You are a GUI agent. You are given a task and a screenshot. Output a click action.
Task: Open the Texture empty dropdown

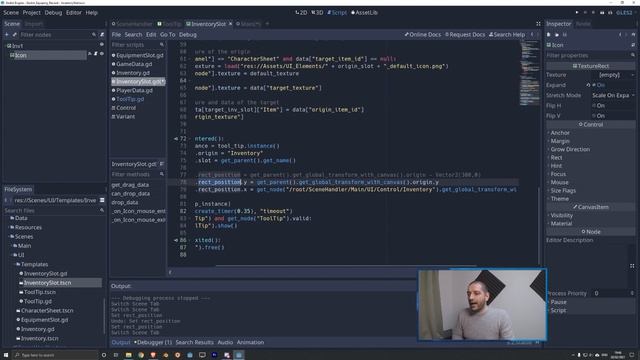(x=612, y=75)
